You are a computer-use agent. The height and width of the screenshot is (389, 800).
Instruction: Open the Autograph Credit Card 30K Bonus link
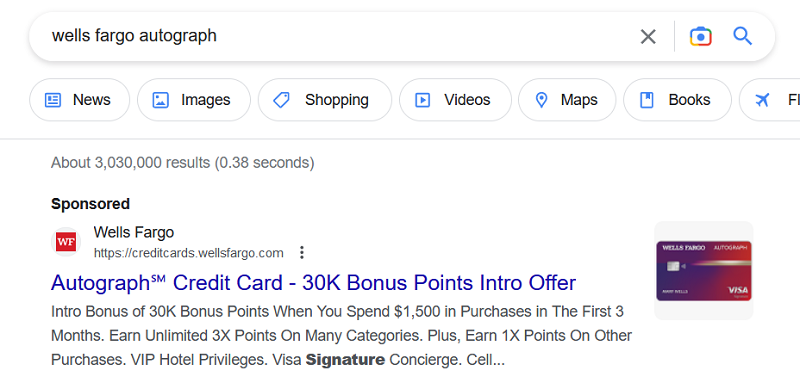[313, 283]
